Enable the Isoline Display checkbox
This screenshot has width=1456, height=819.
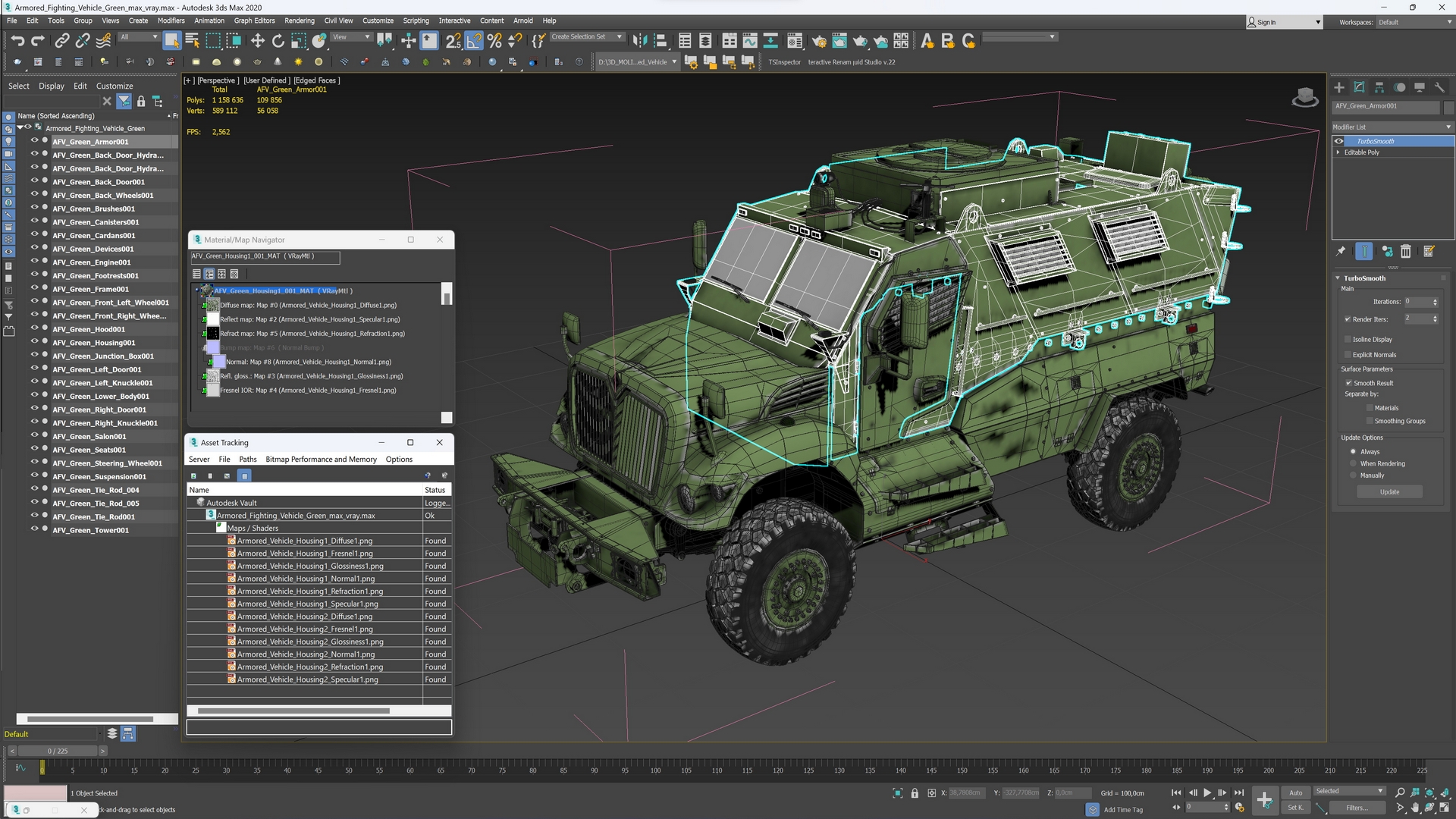1348,339
